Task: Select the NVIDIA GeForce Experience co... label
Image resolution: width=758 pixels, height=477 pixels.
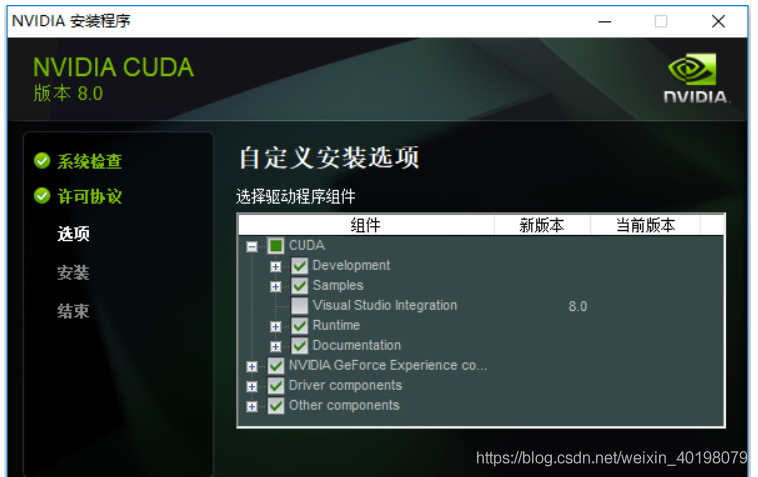Action: pos(388,365)
